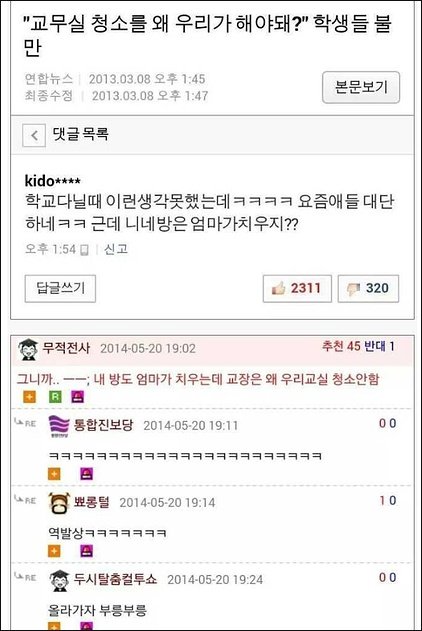Click the purple report siren under 무적전사's comment

pos(78,397)
